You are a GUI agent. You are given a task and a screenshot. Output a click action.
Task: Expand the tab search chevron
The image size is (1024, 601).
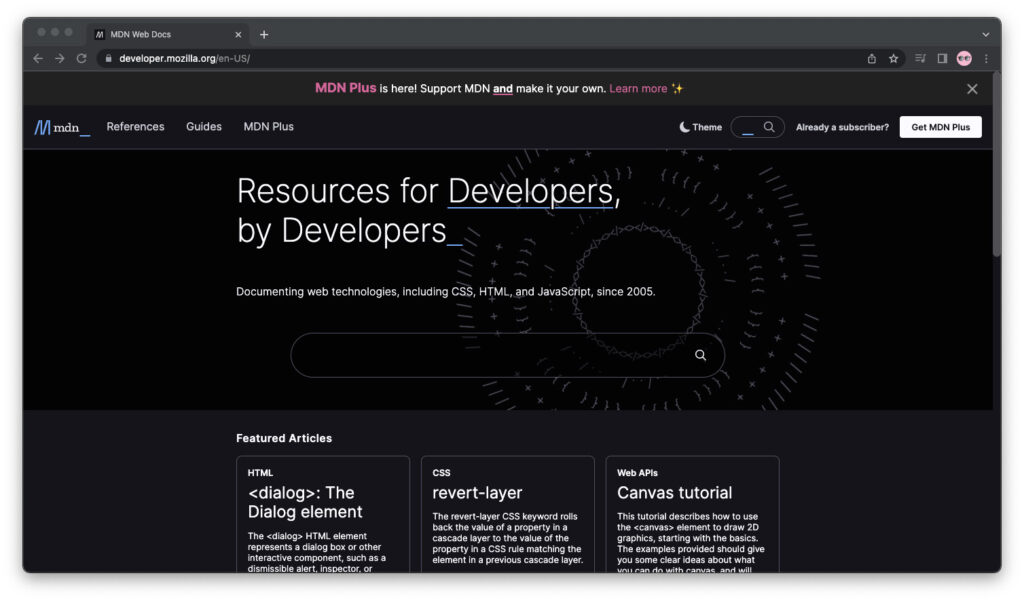pyautogui.click(x=985, y=35)
